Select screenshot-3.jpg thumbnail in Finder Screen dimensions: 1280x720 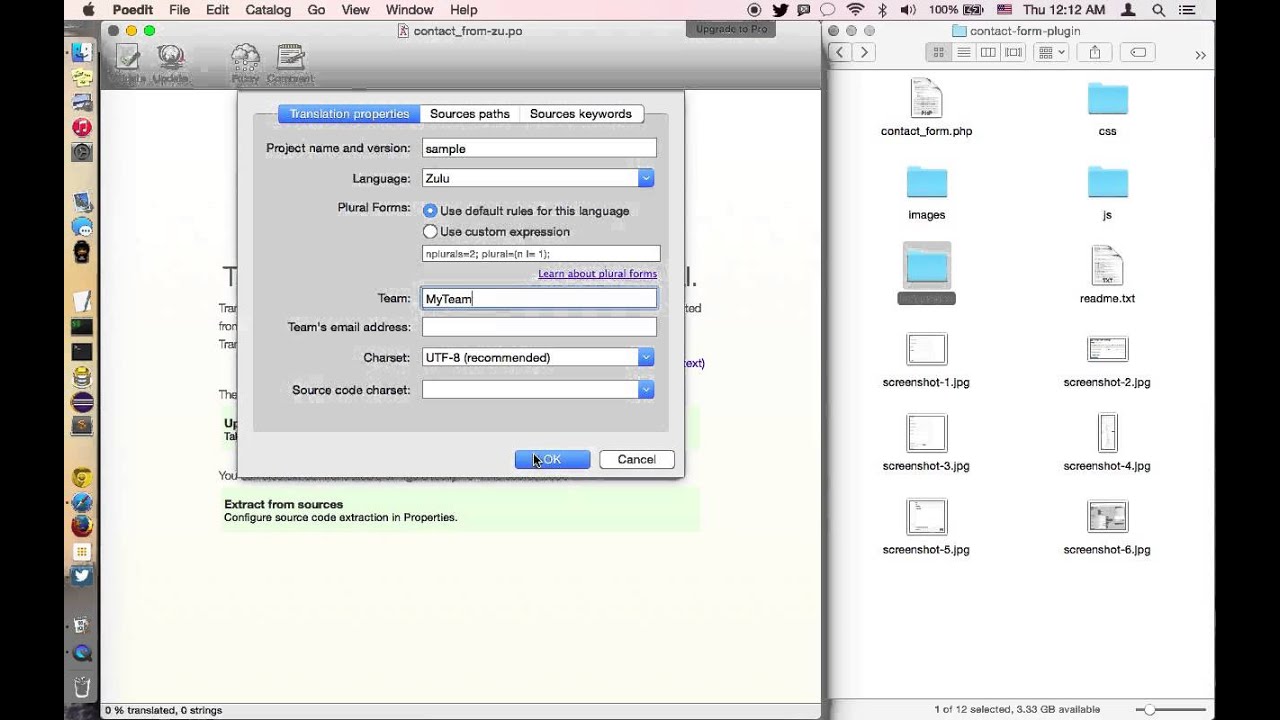coord(926,433)
